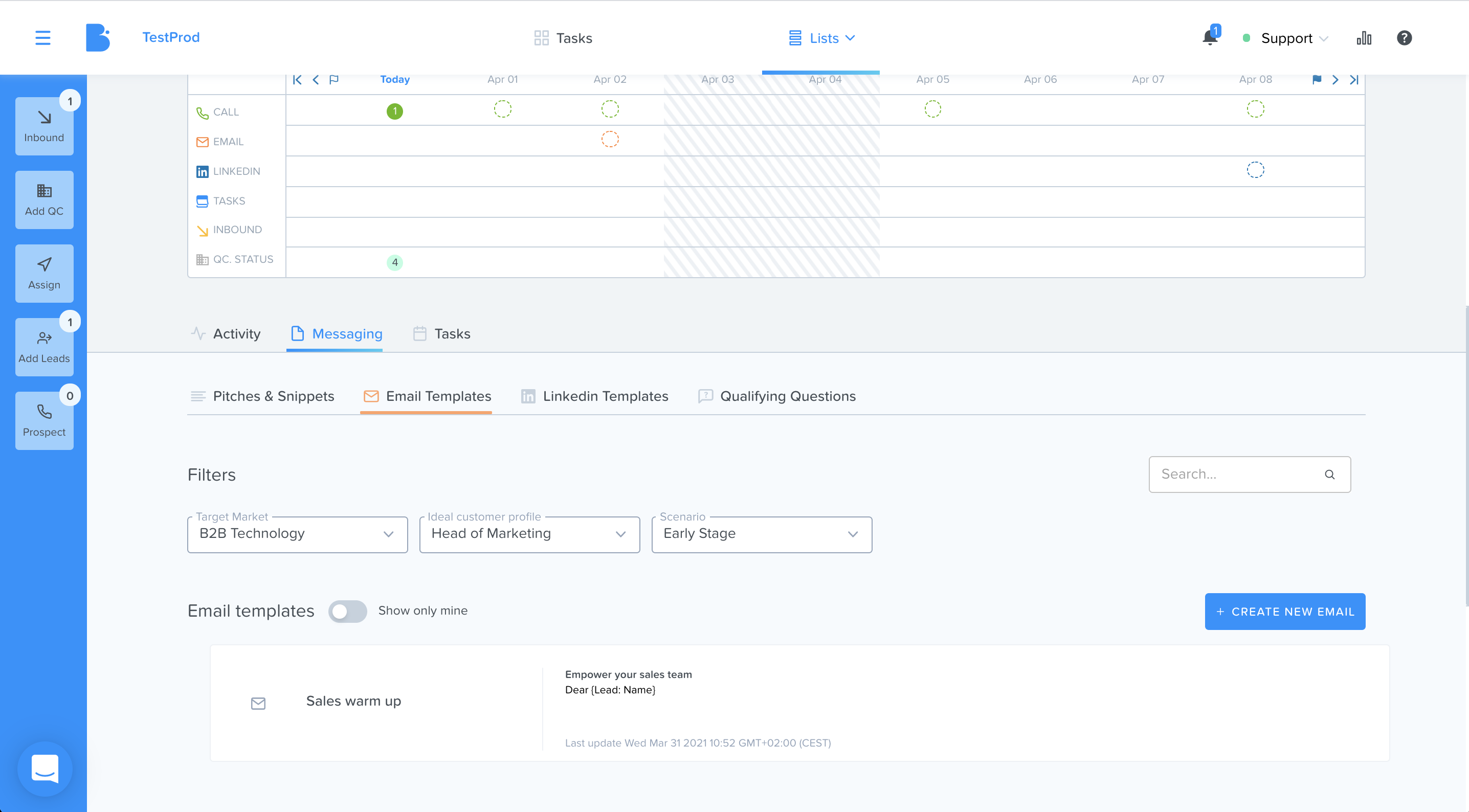Click the Bloobirds B logo
1469x812 pixels.
point(98,38)
